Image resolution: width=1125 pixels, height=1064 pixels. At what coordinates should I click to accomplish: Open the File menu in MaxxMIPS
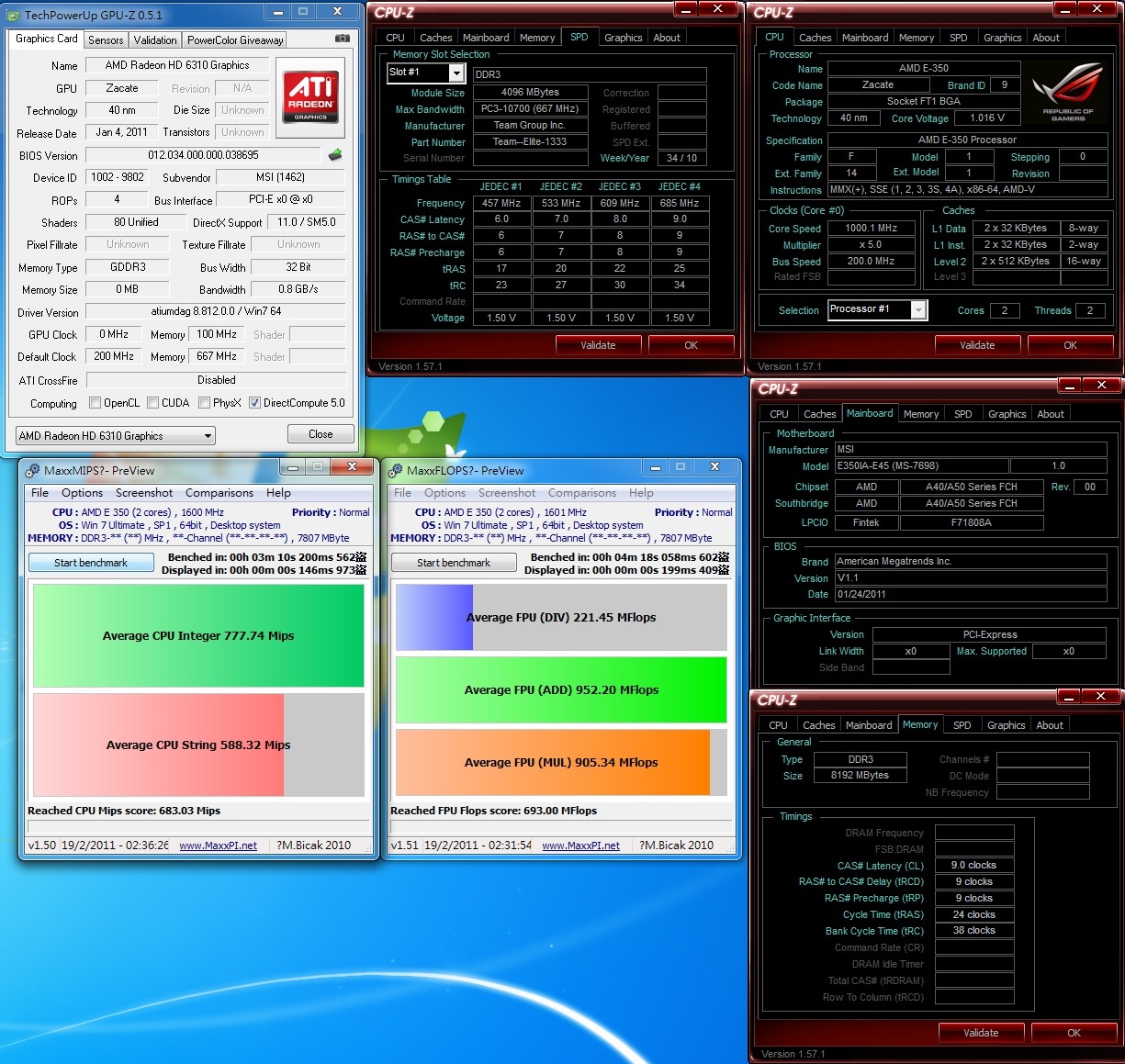[x=39, y=493]
